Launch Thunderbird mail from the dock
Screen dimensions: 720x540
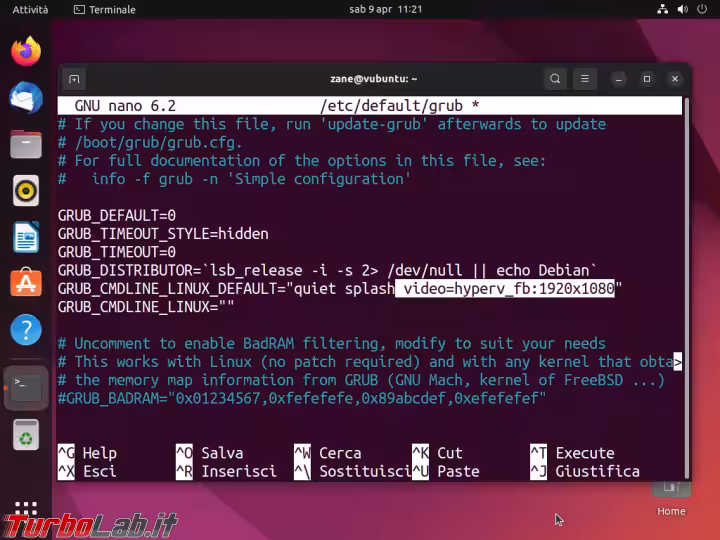coord(26,98)
